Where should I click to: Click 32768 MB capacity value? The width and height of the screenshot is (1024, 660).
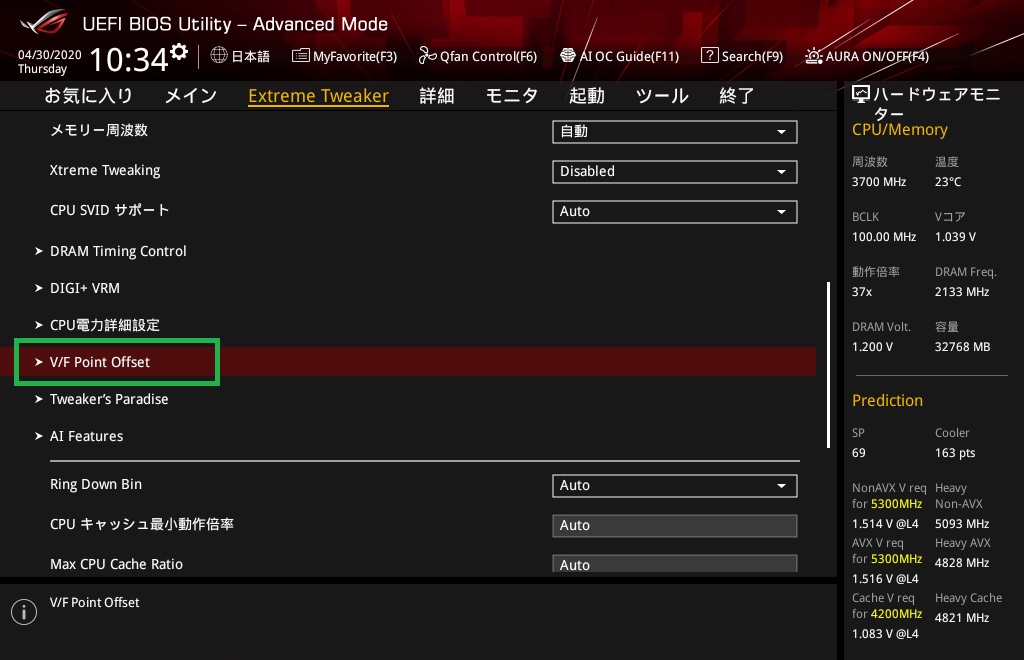[x=962, y=347]
